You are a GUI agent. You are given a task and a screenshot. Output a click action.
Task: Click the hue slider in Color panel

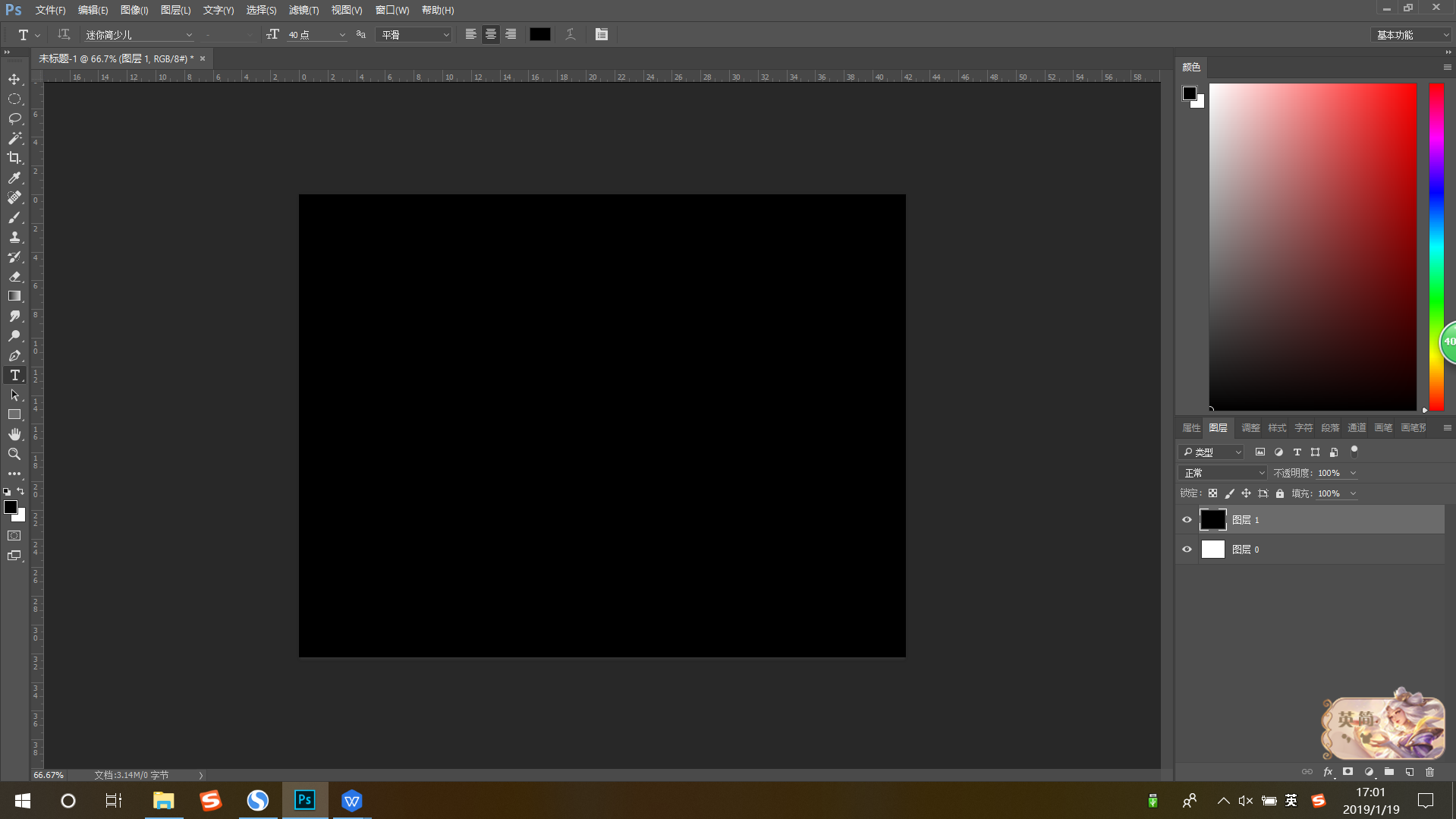coord(1436,247)
